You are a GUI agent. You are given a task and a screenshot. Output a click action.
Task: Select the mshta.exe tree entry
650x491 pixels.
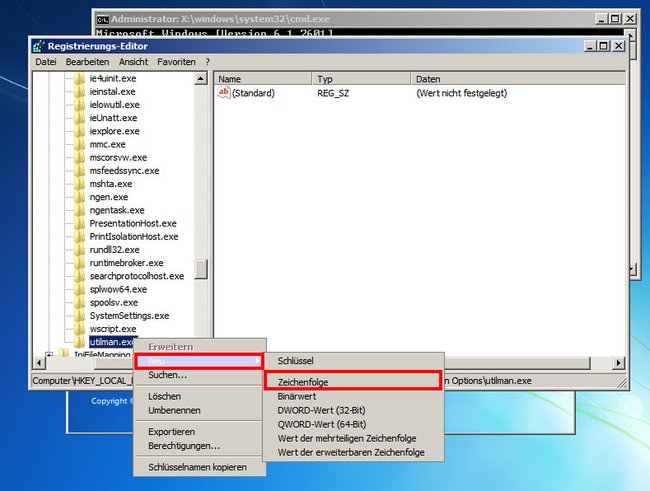[111, 184]
